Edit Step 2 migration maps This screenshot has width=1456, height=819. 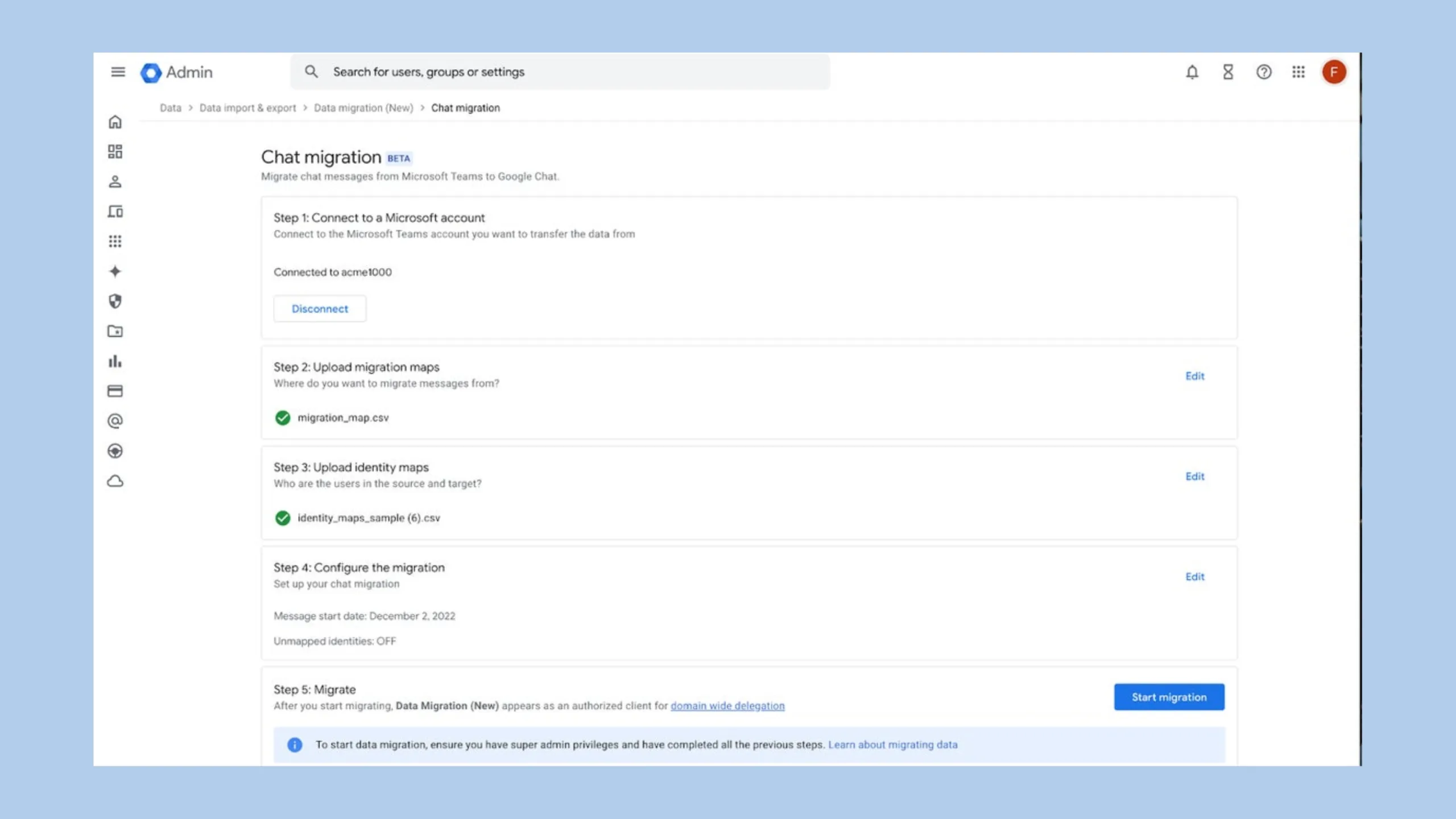tap(1194, 376)
